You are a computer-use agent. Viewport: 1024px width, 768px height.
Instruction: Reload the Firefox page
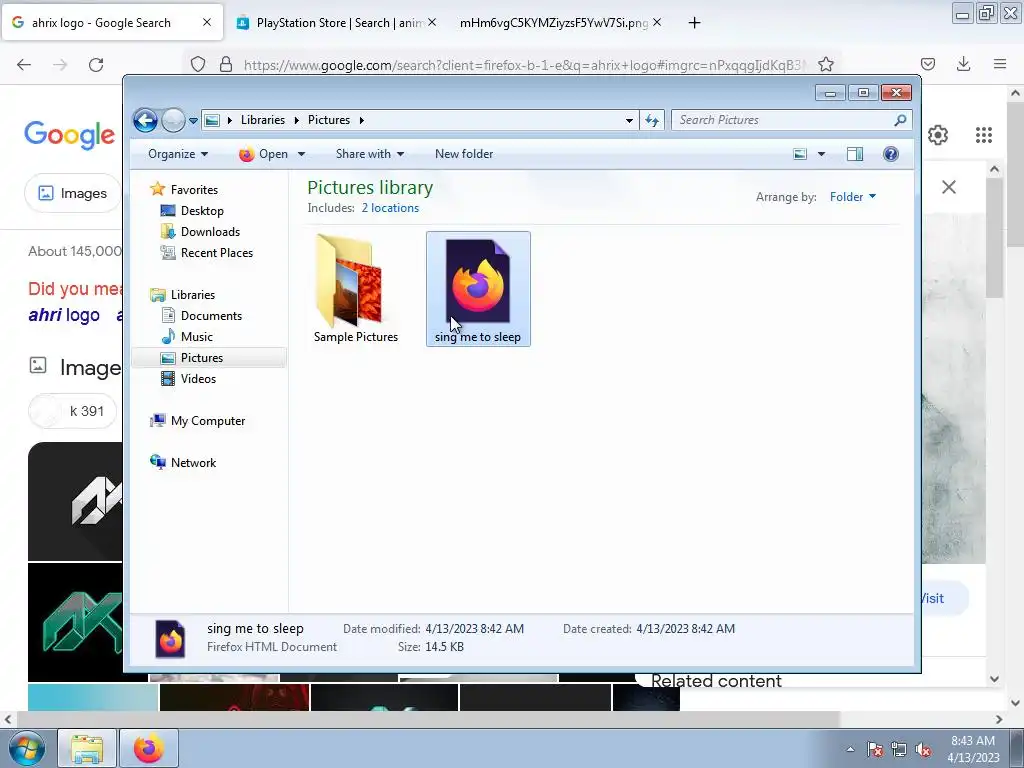point(96,65)
